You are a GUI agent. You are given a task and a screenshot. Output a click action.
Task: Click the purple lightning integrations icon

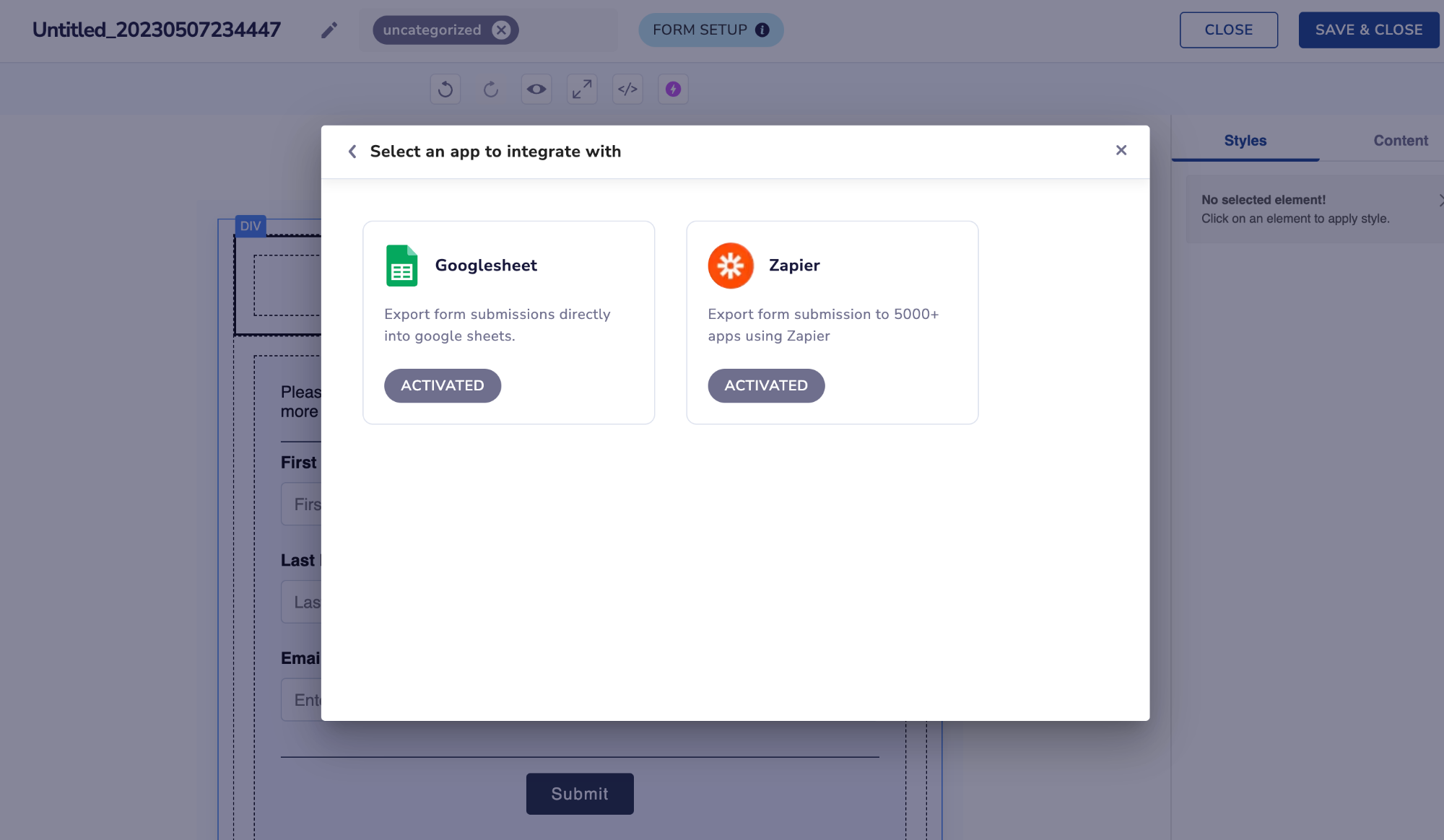point(673,89)
